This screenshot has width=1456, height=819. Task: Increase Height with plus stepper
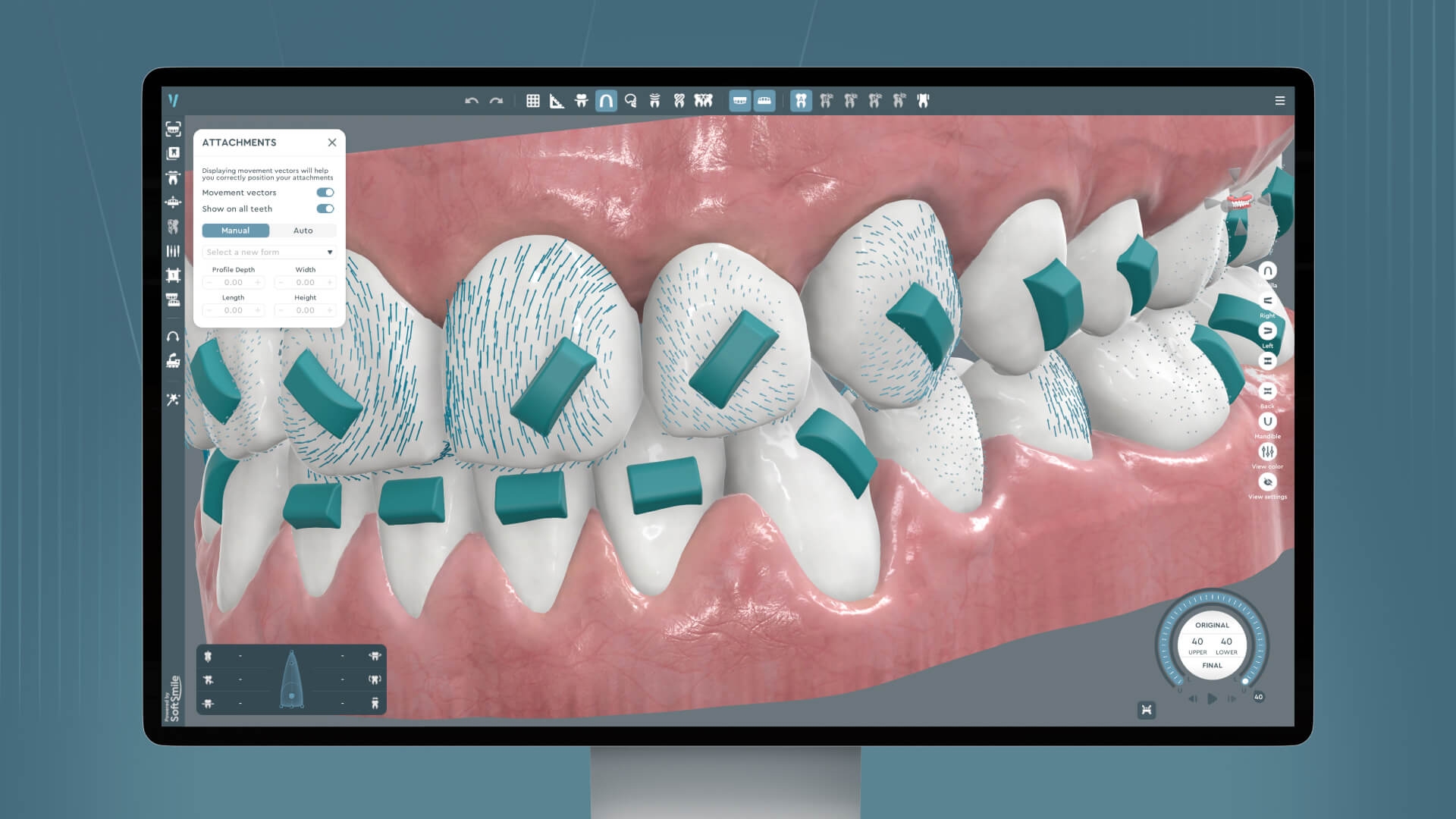point(330,310)
